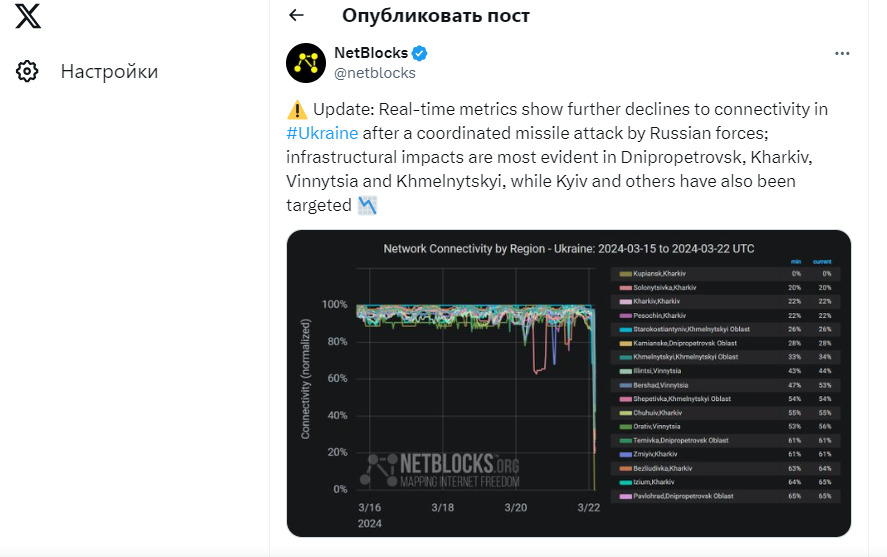887x557 pixels.
Task: Open the @netblocks handle link
Action: click(374, 72)
